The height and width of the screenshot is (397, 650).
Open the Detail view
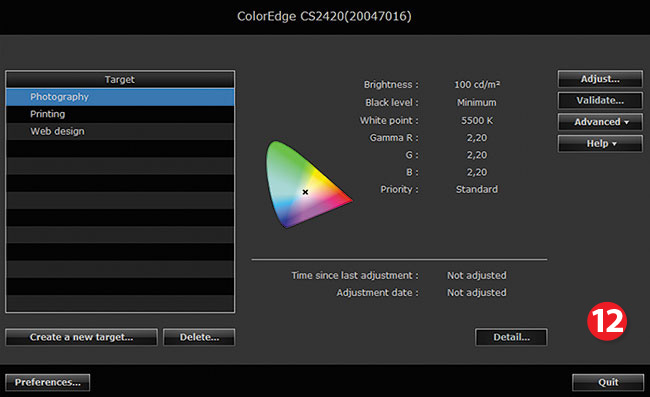[511, 337]
